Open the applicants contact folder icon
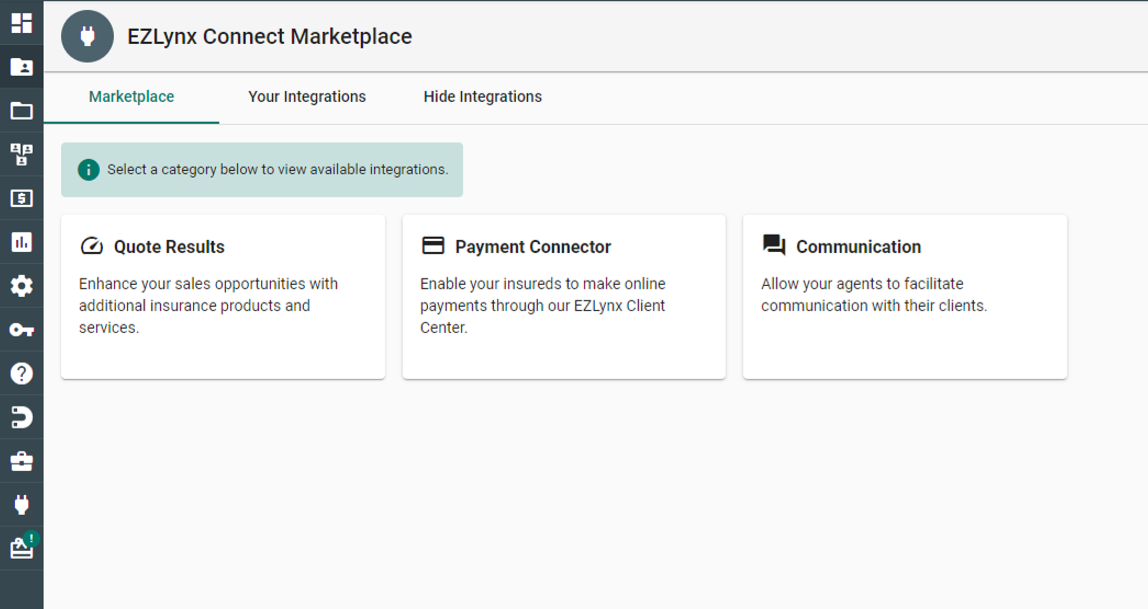 [x=21, y=67]
